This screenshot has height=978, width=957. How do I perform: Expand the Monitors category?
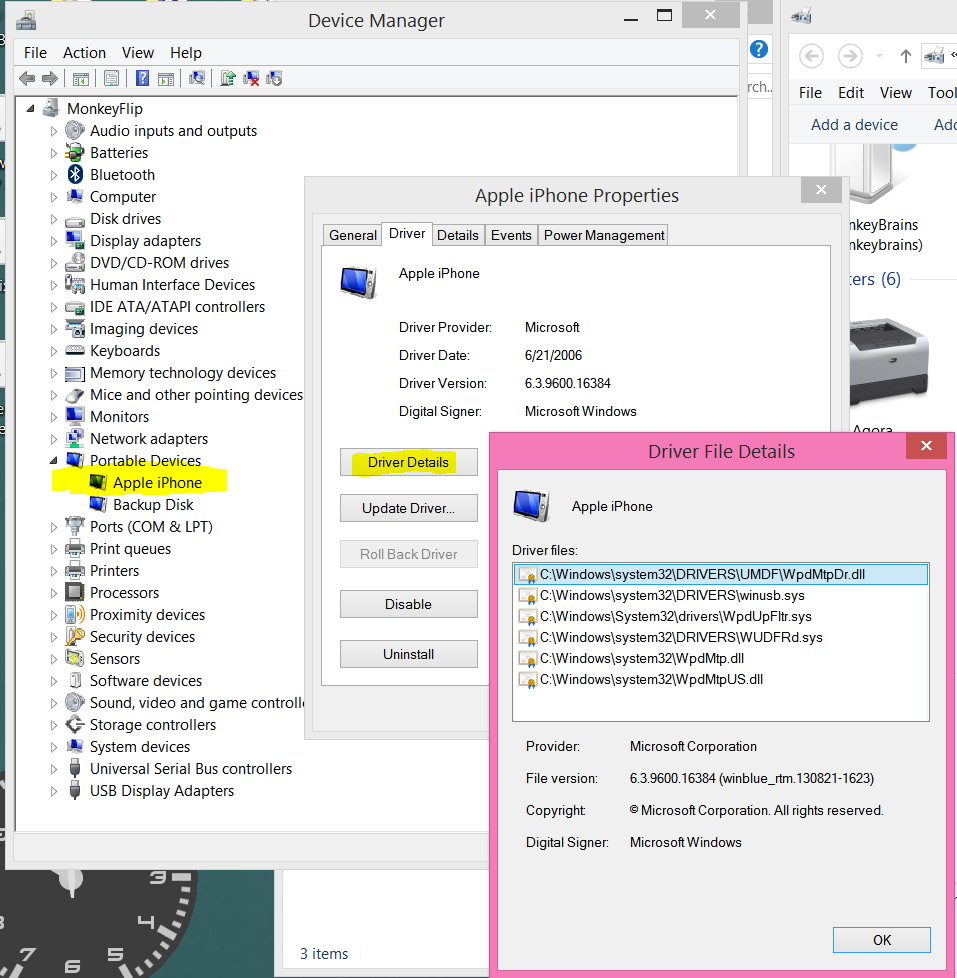tap(54, 417)
